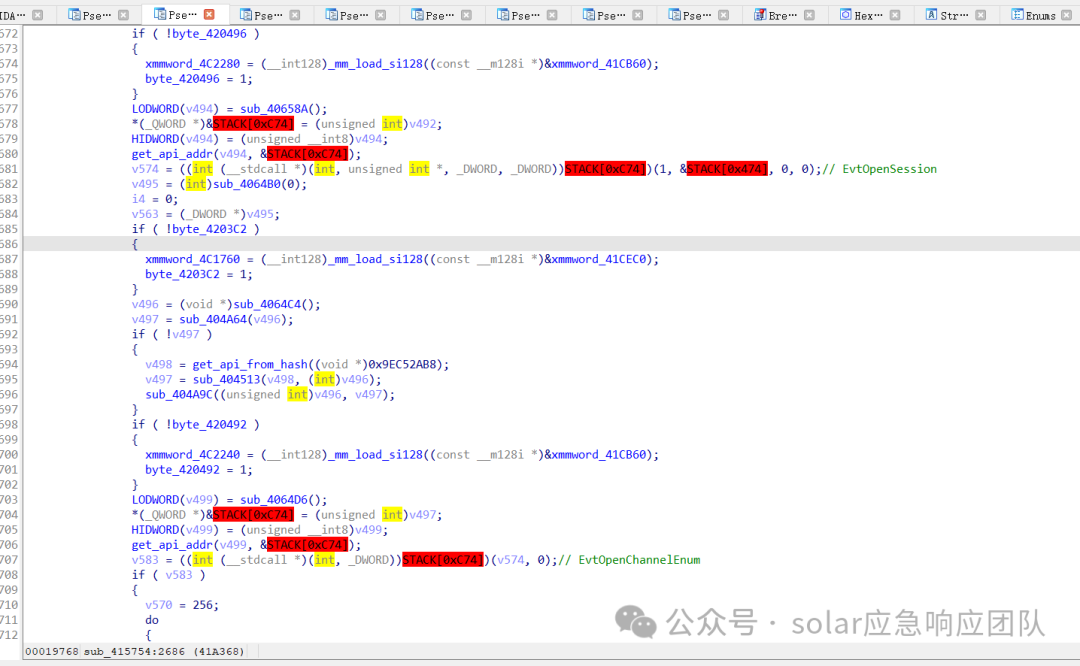Select xmmword_4C1760 variable

193,259
